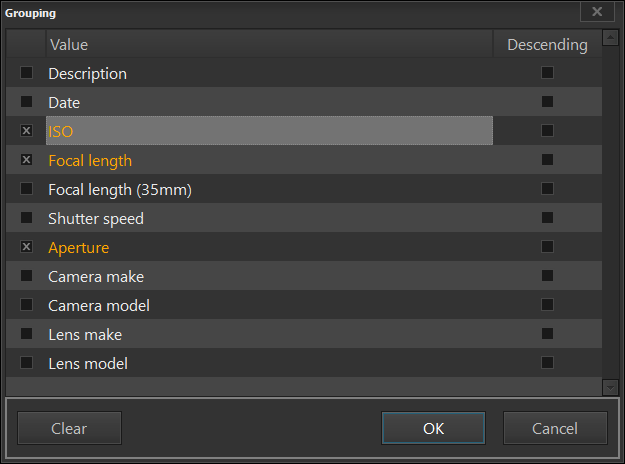Screen dimensions: 625x464
Task: Select the Camera model row label
Action: [x=99, y=305]
